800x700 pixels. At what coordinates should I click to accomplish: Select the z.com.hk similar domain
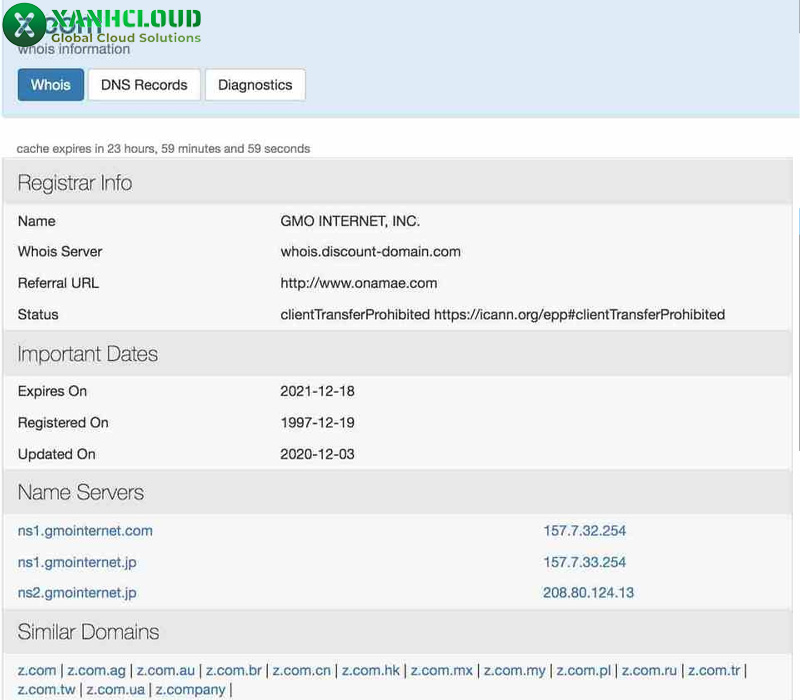coord(371,670)
